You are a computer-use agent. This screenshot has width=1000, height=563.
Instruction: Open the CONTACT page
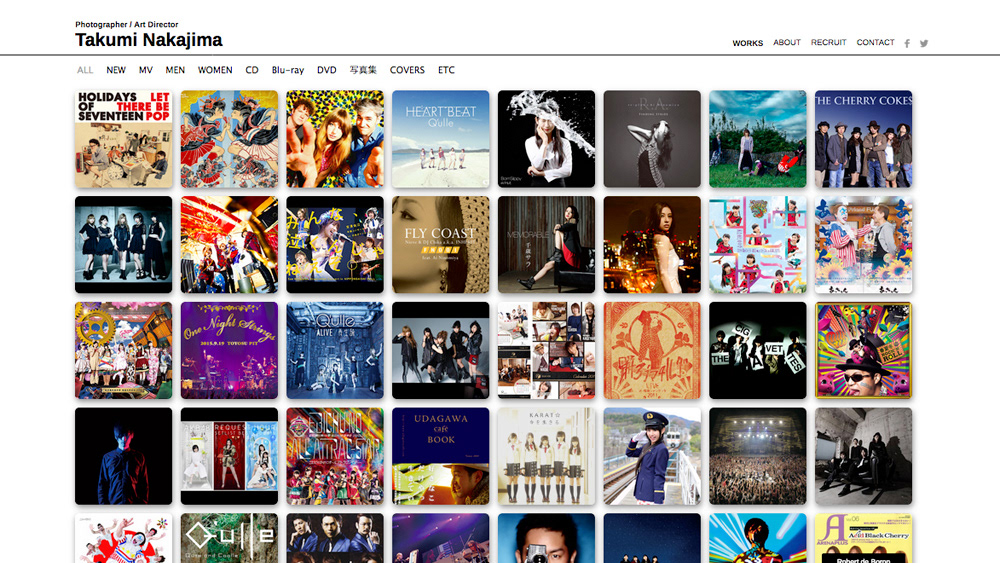pyautogui.click(x=875, y=42)
